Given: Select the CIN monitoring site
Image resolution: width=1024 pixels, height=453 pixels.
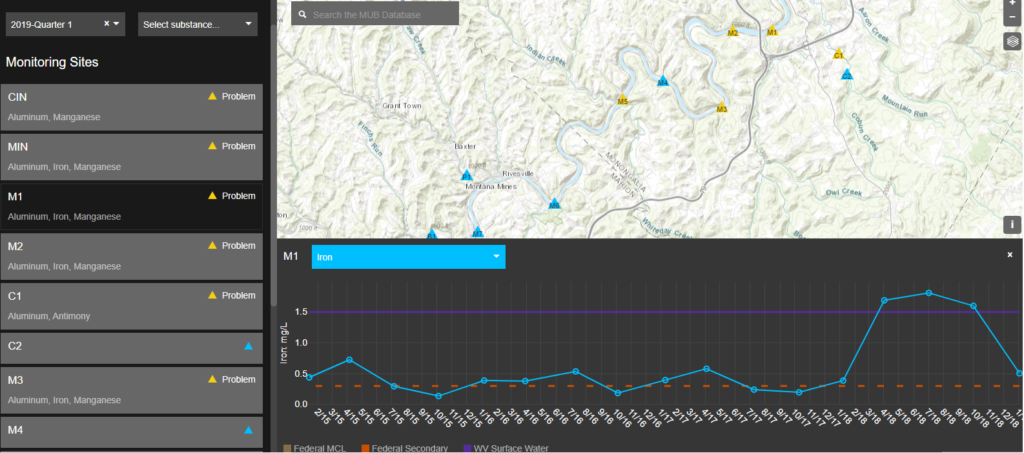Looking at the screenshot, I should coord(131,107).
